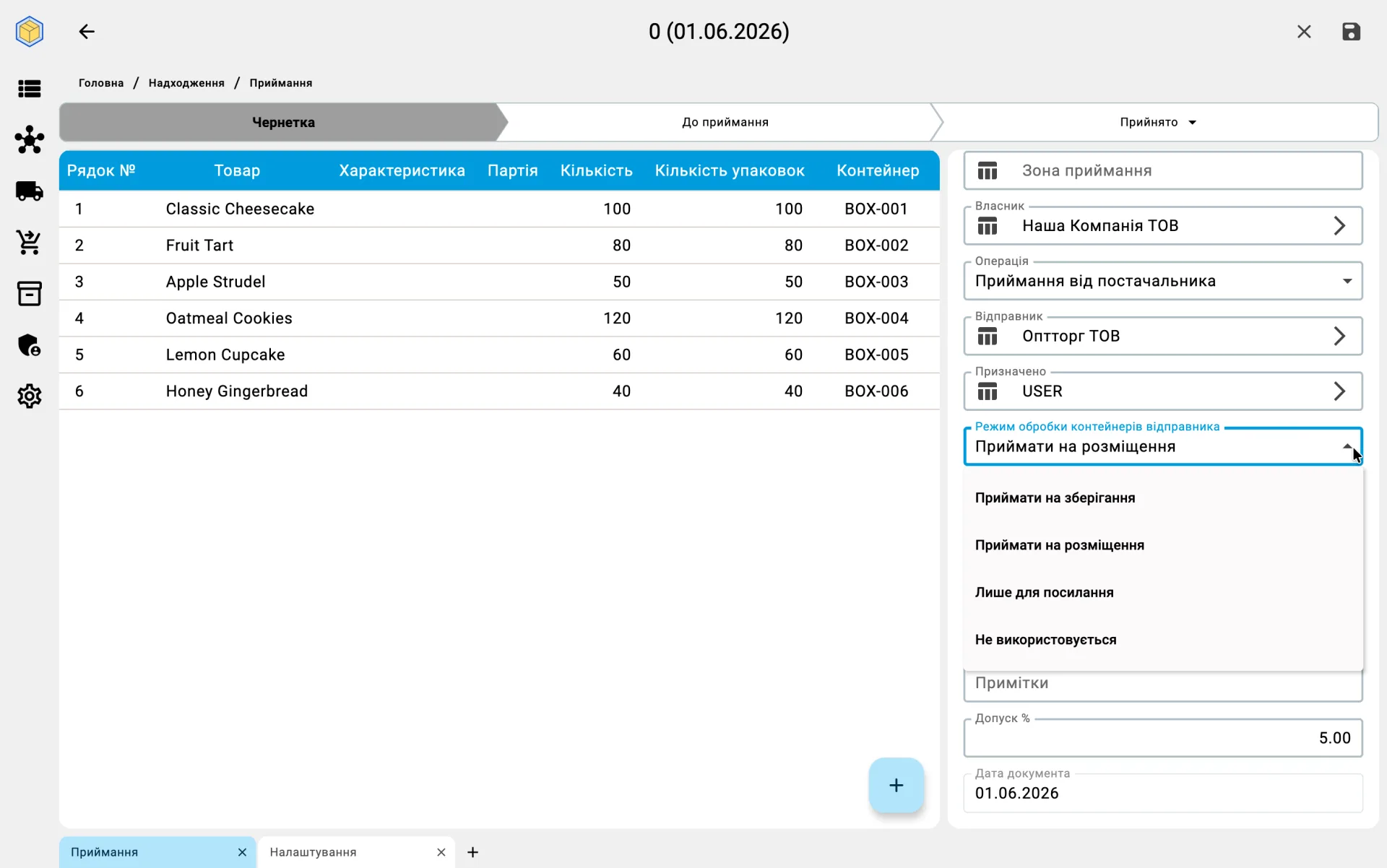Click the table icon in Призначено field
This screenshot has height=868, width=1387.
988,391
